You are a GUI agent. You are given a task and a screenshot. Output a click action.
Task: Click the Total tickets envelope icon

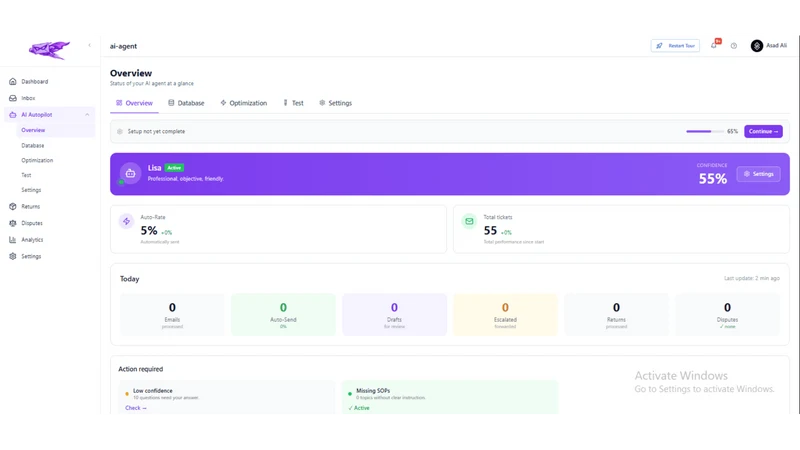469,221
